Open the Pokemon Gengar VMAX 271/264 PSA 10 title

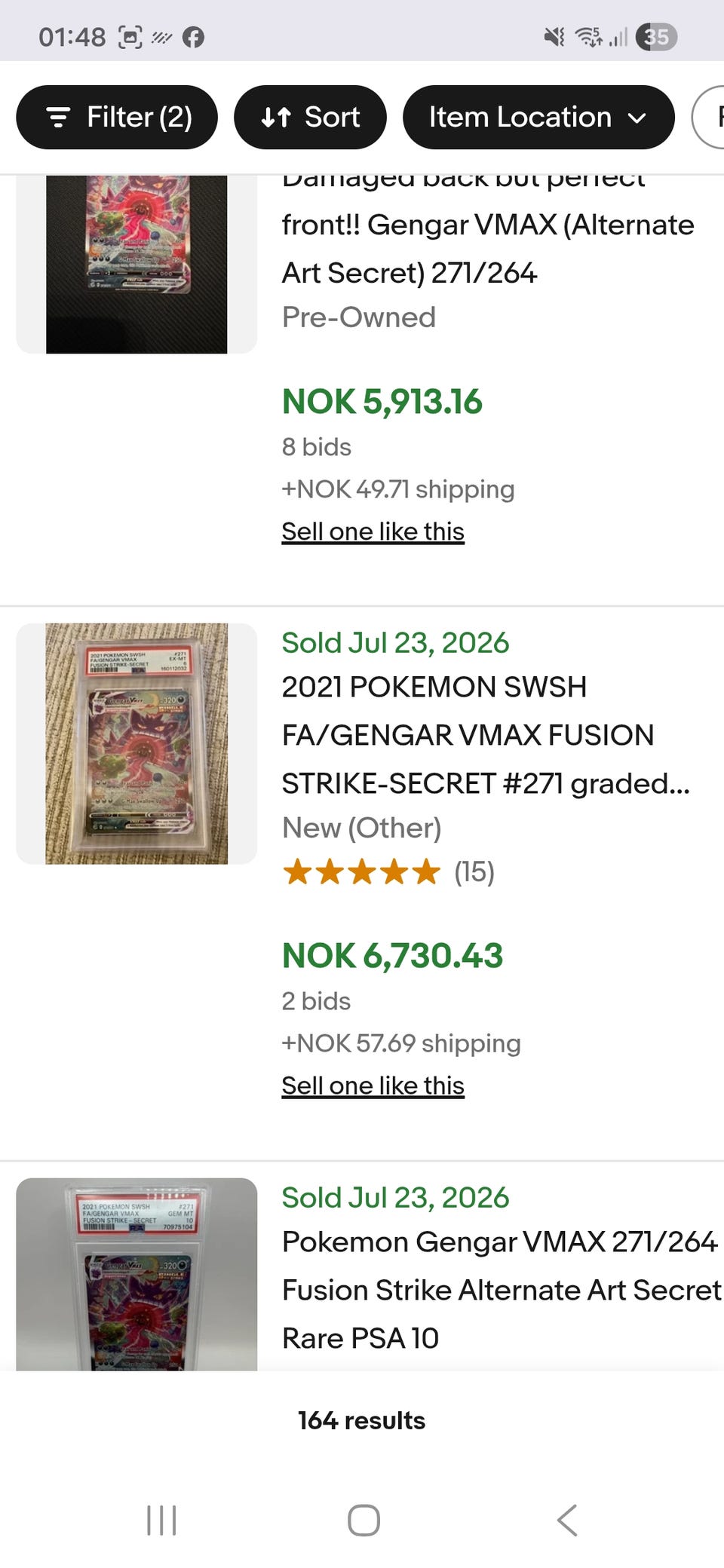pos(502,1290)
